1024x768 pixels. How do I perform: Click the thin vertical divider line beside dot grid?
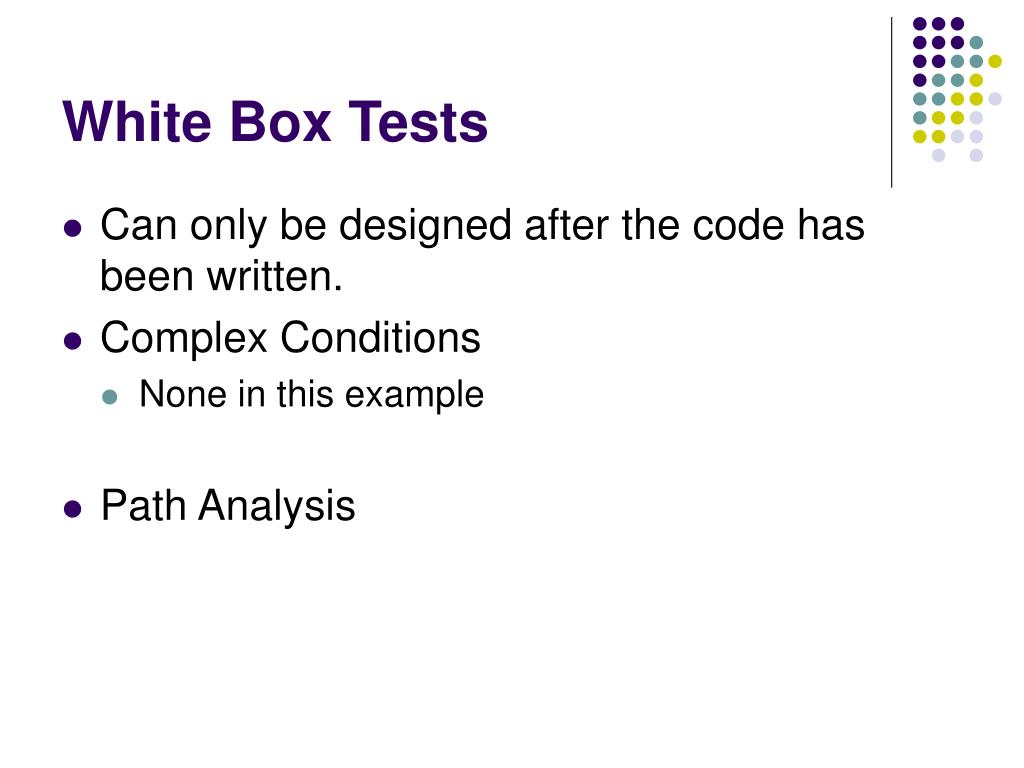point(891,103)
